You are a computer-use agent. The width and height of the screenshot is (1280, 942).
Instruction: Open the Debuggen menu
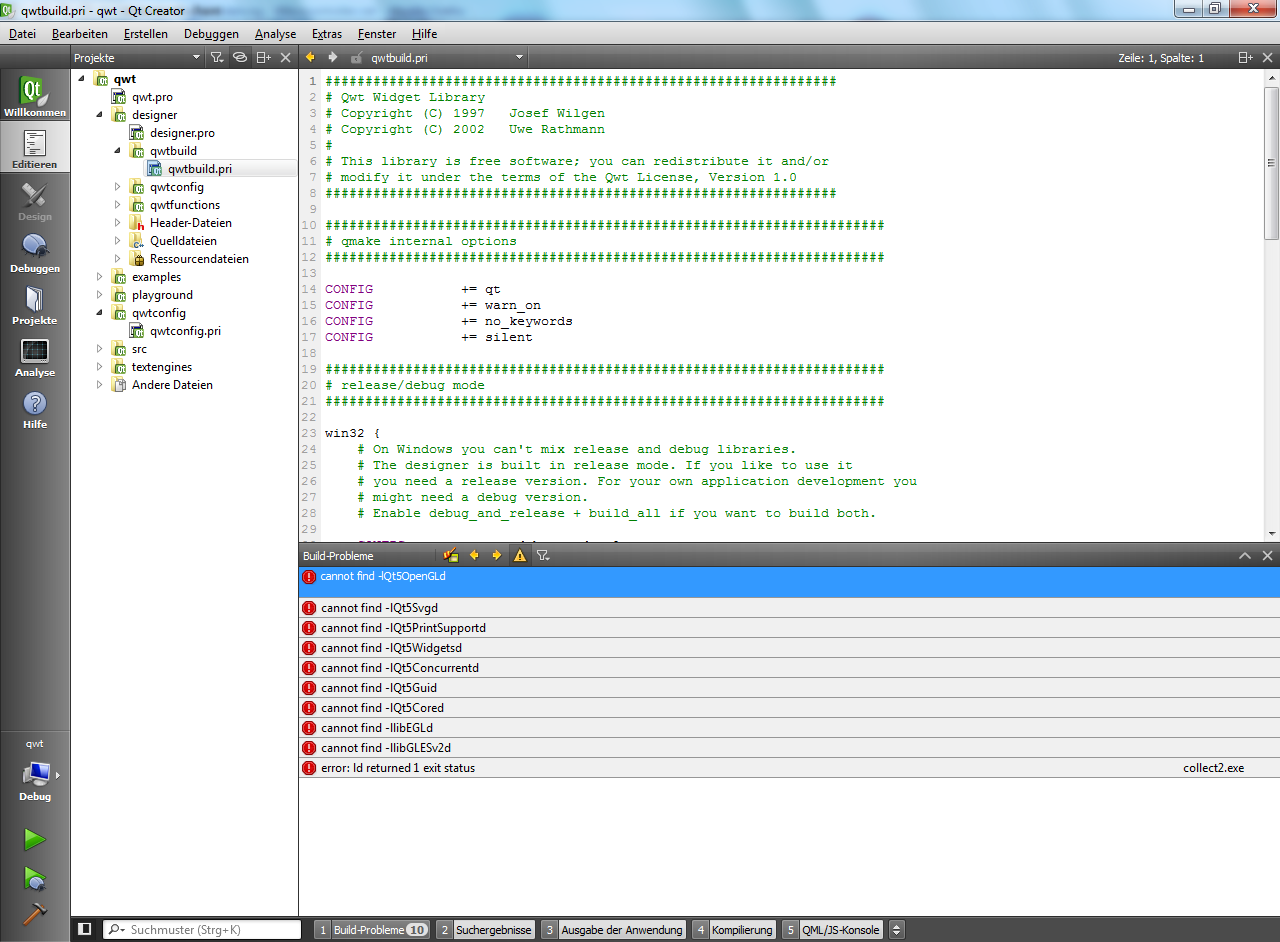[x=211, y=34]
